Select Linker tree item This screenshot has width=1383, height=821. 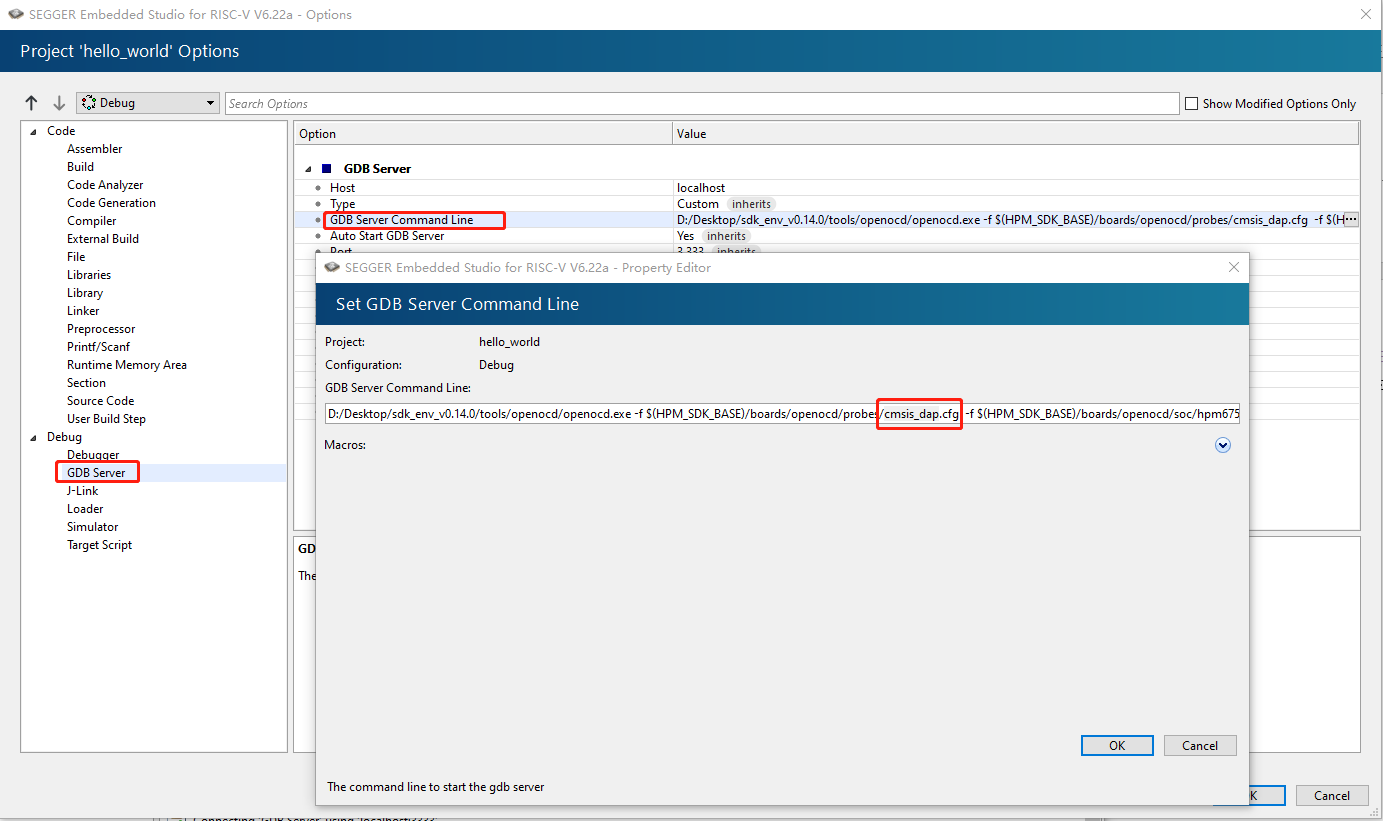(83, 311)
